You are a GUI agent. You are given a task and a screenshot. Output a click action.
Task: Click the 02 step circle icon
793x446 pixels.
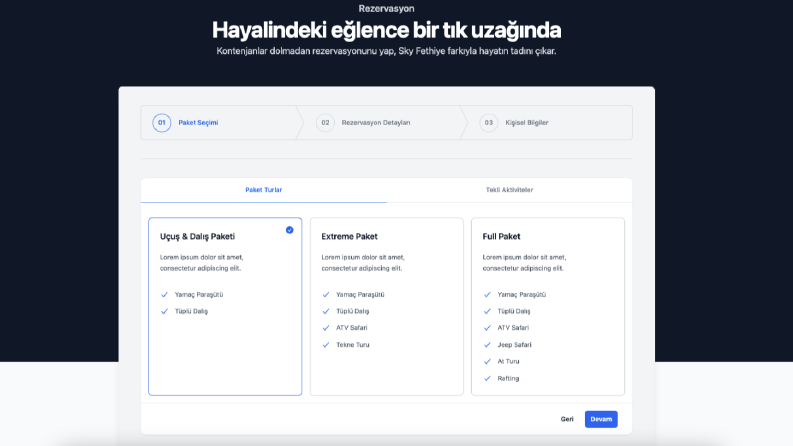point(325,122)
